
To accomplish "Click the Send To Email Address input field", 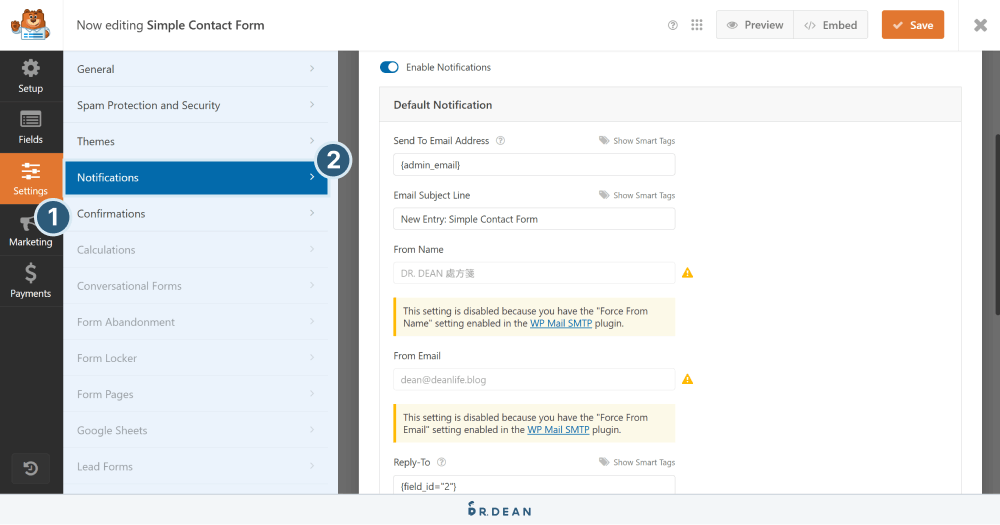I will coord(534,165).
